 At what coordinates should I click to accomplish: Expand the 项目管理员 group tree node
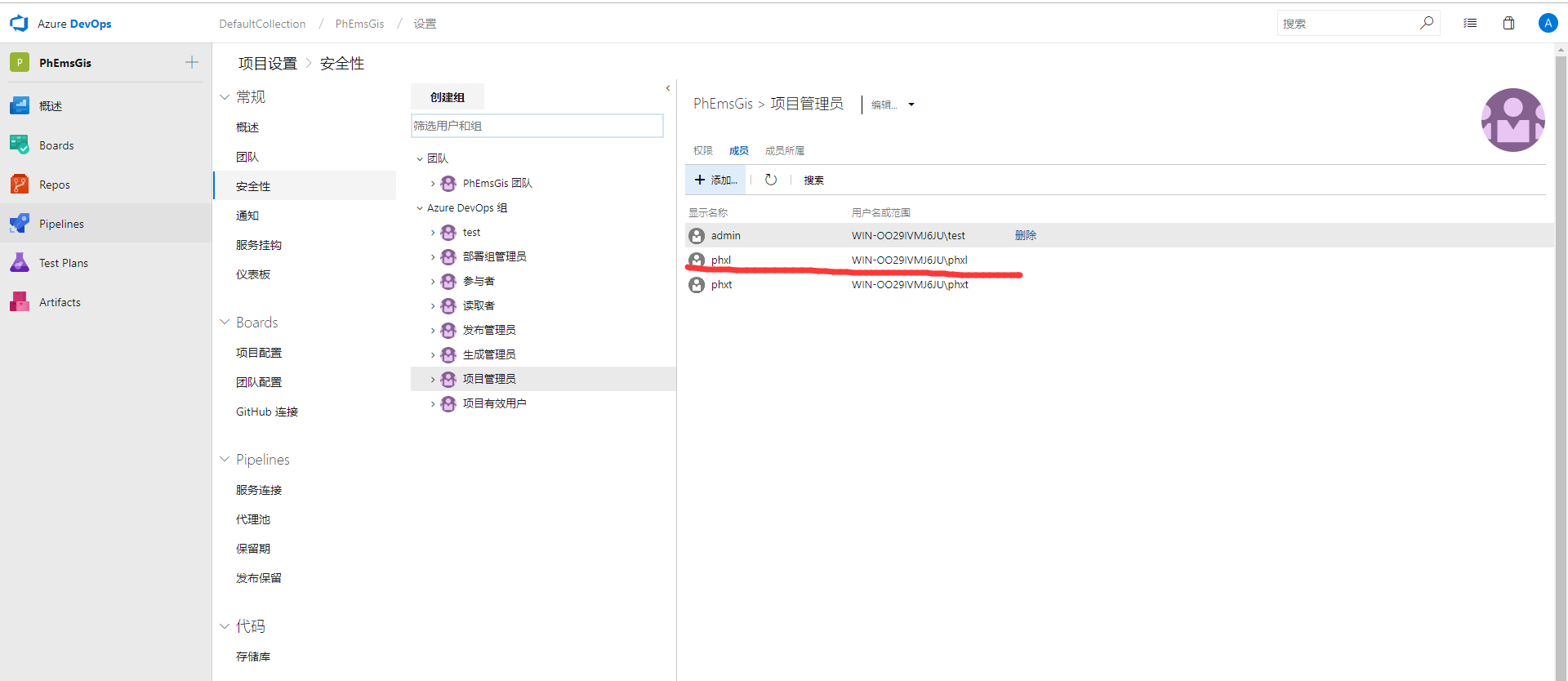click(x=433, y=380)
